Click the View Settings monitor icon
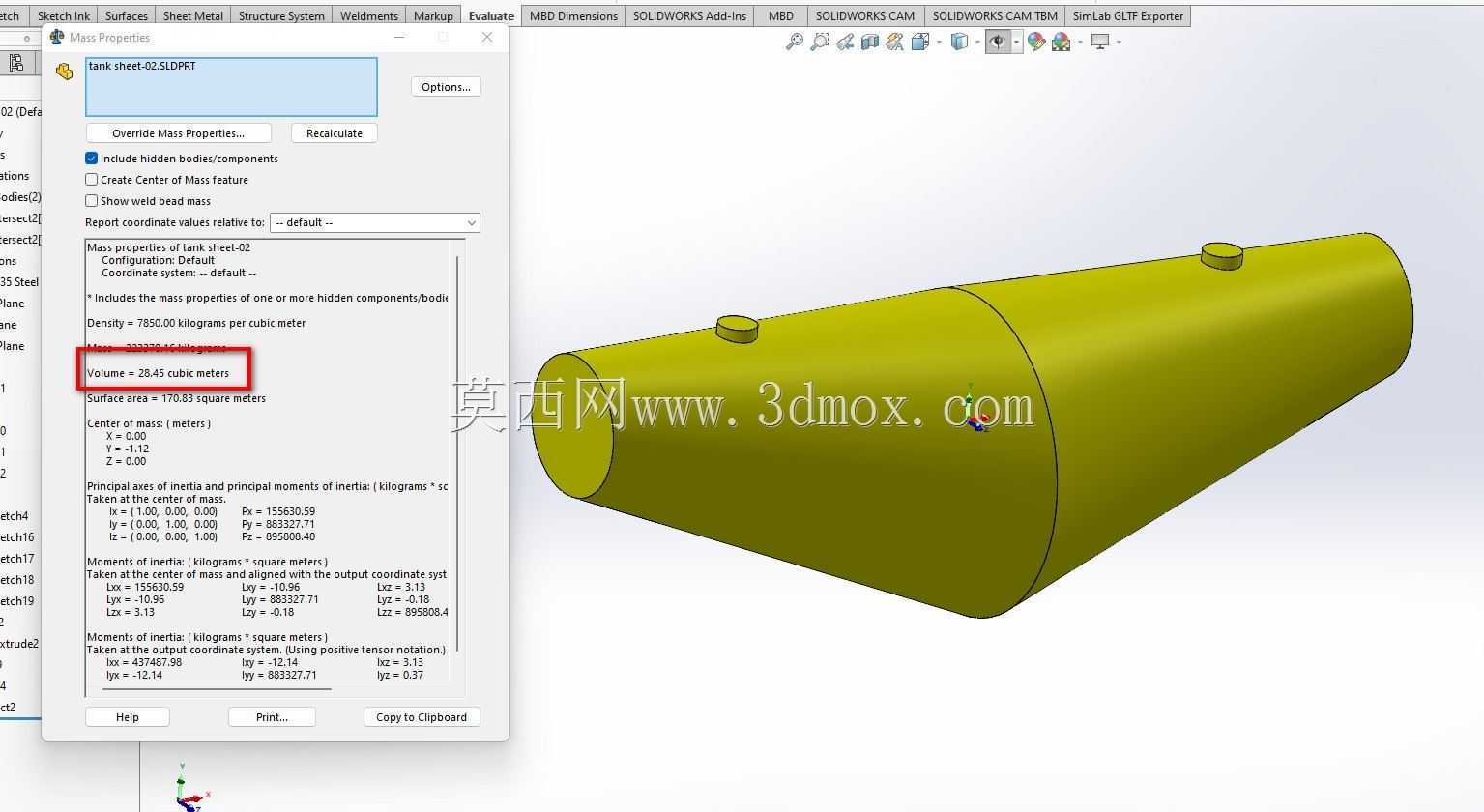Image resolution: width=1484 pixels, height=812 pixels. (x=1100, y=42)
